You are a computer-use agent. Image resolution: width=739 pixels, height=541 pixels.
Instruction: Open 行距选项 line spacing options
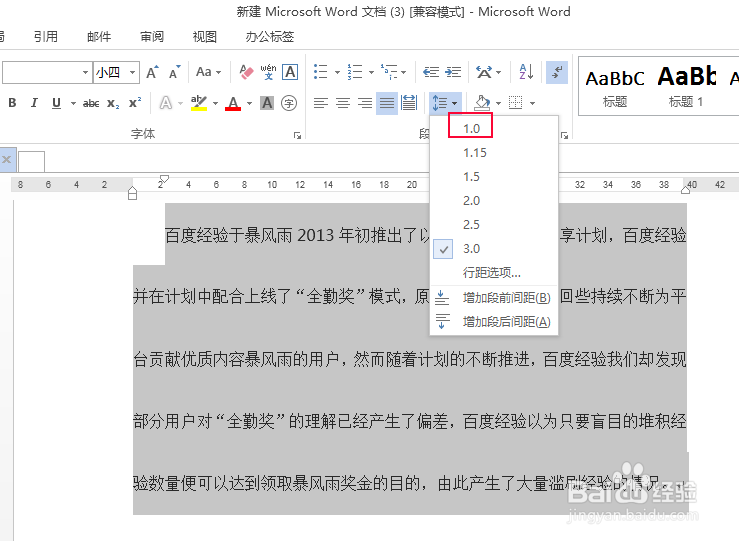click(x=494, y=272)
